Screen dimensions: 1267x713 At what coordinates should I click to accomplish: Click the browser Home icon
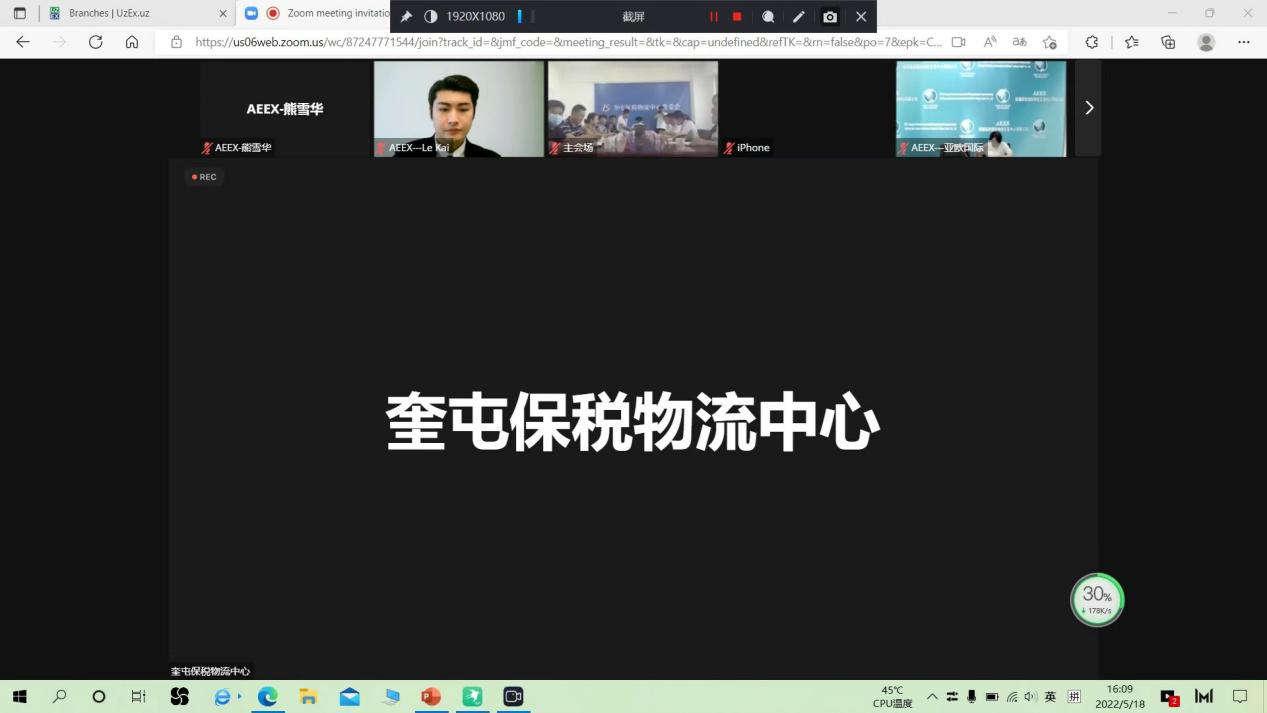(132, 42)
